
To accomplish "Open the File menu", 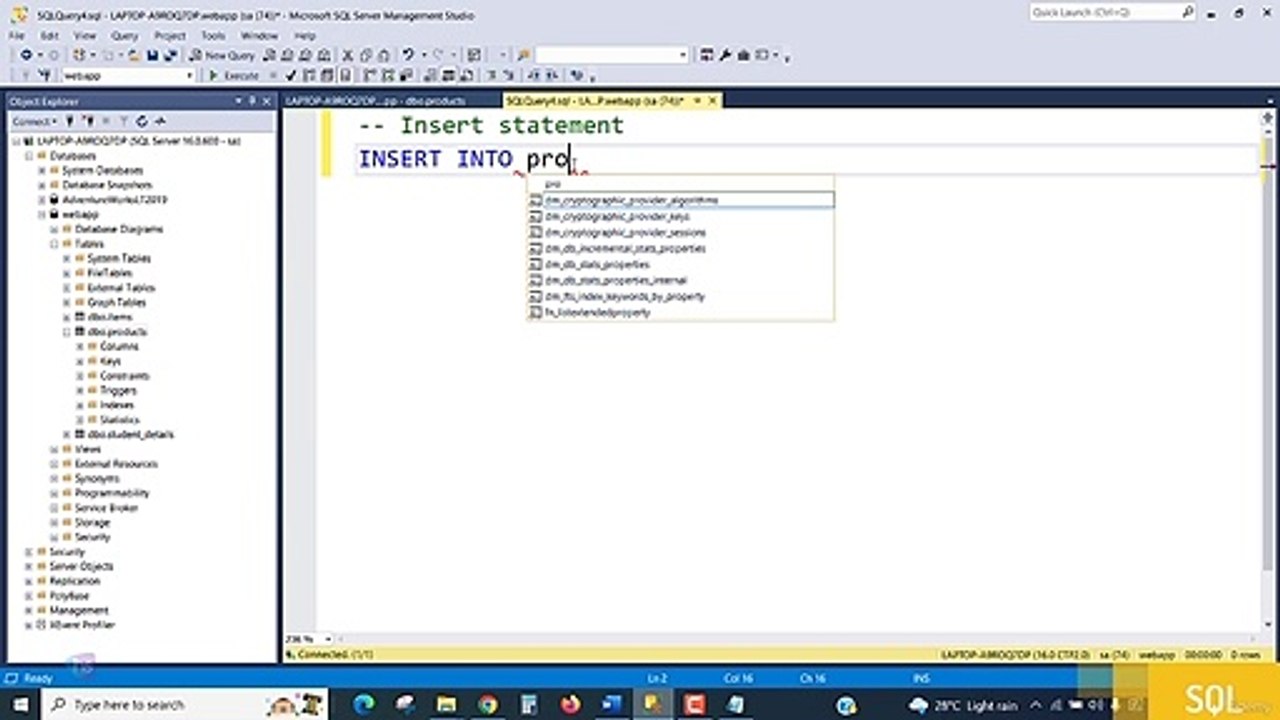I will click(x=16, y=35).
